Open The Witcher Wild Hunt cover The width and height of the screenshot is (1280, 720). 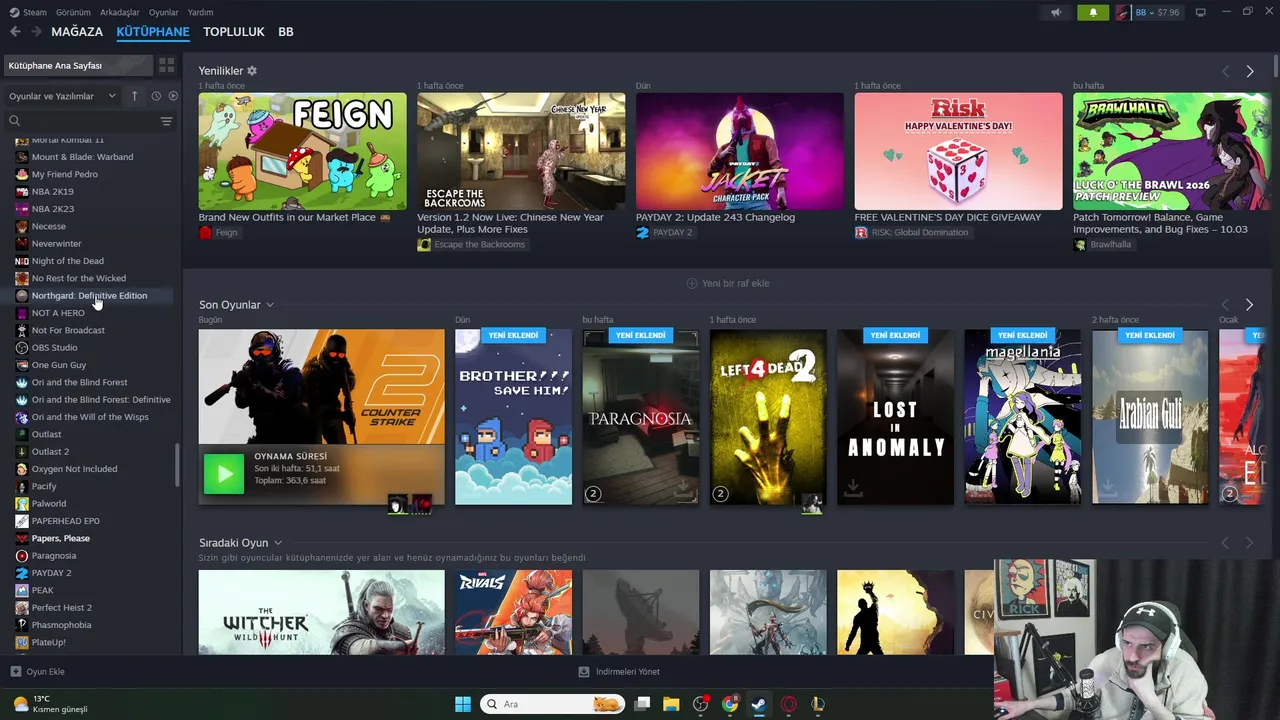(x=321, y=612)
